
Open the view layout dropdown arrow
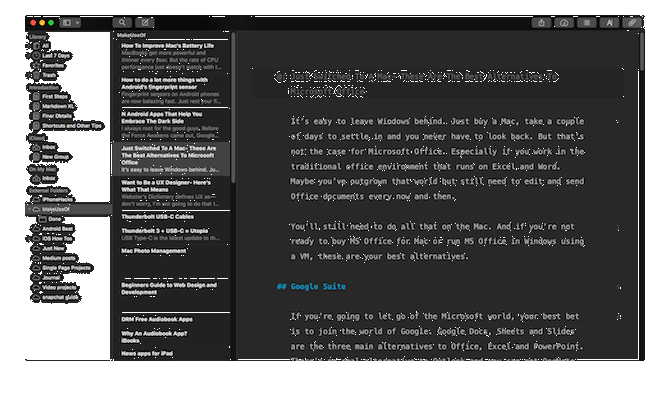click(x=77, y=23)
